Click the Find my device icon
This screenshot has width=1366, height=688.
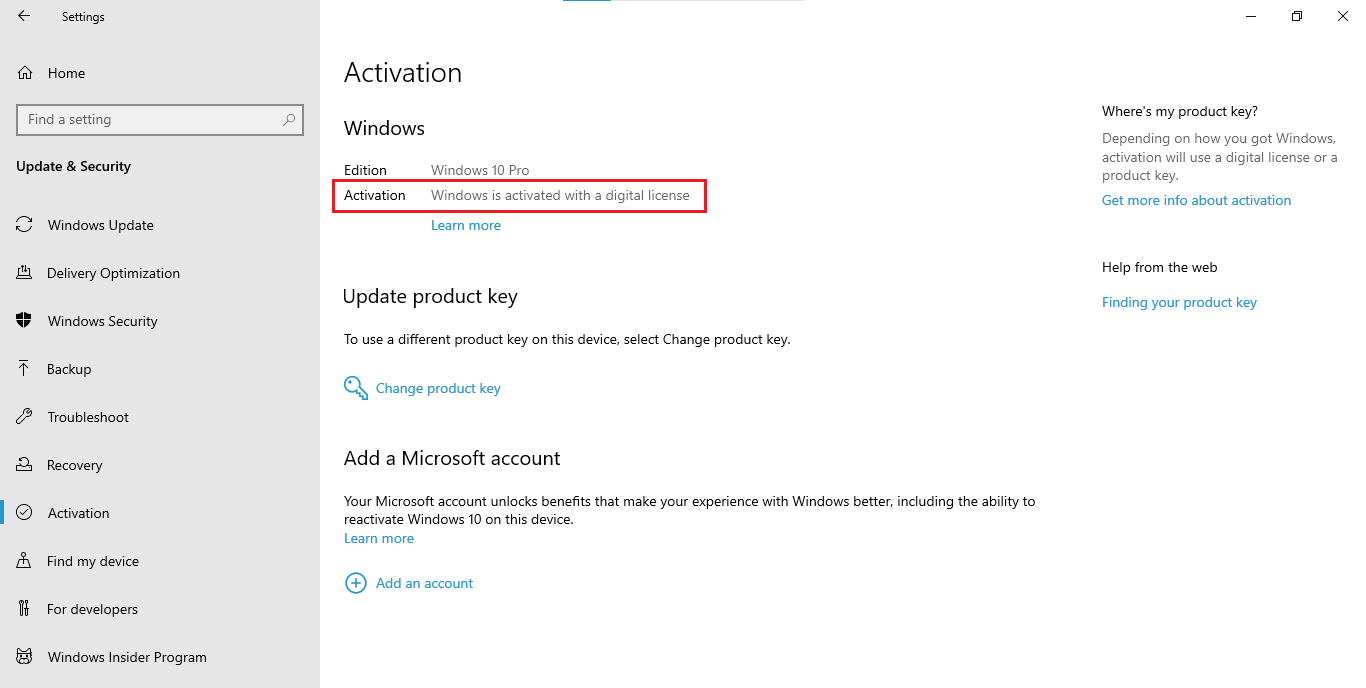pyautogui.click(x=25, y=561)
